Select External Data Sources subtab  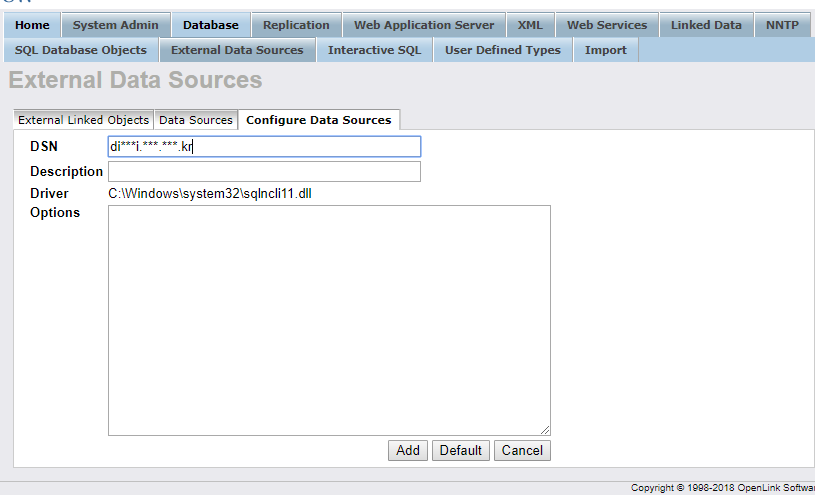[x=237, y=50]
